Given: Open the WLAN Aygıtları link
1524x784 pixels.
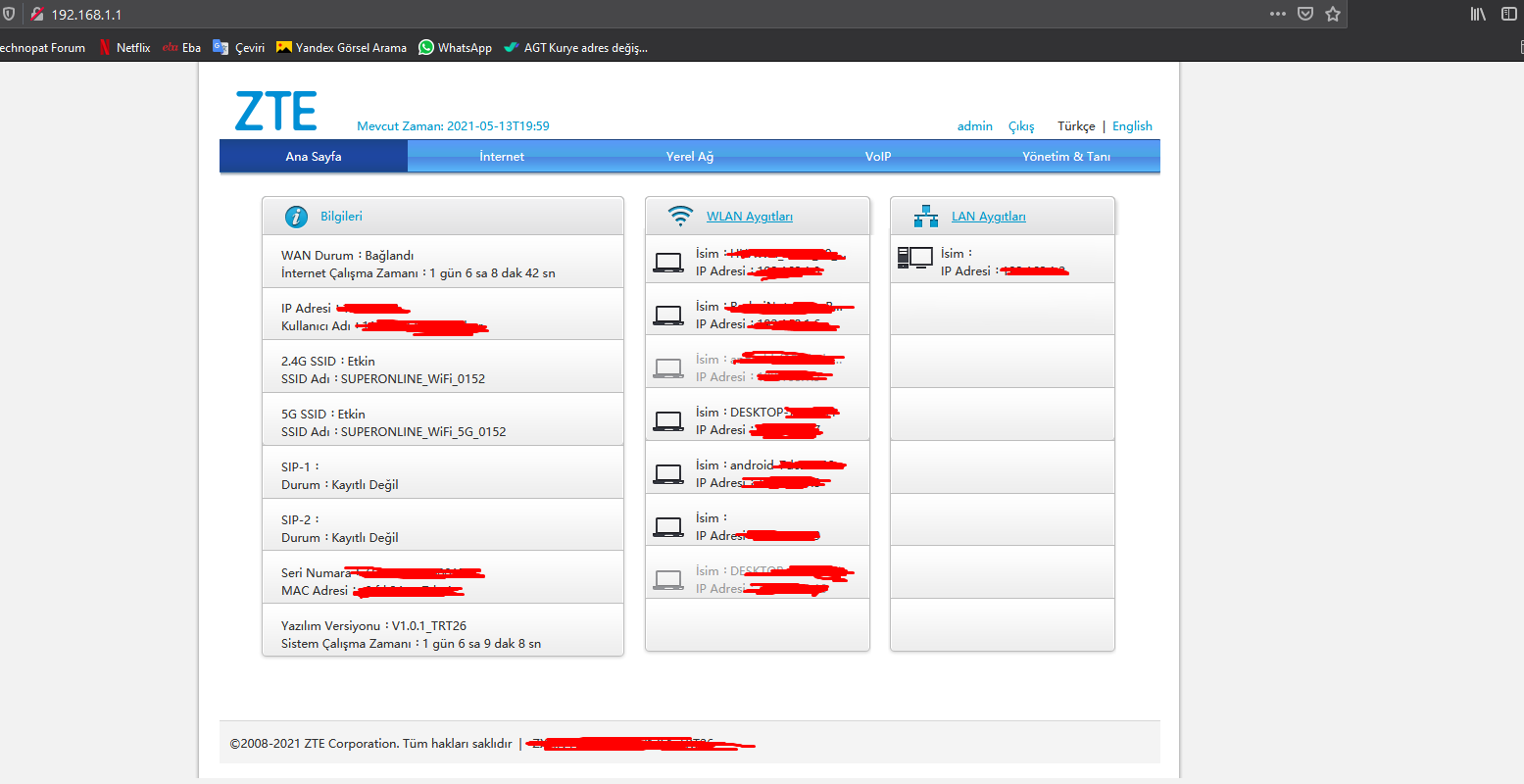Looking at the screenshot, I should (x=750, y=217).
